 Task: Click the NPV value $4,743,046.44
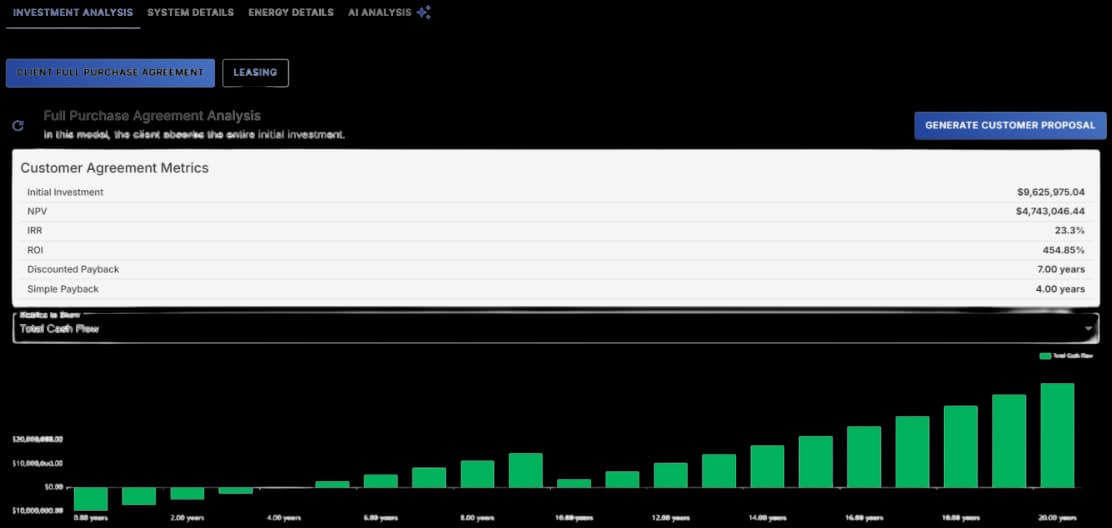[1049, 211]
